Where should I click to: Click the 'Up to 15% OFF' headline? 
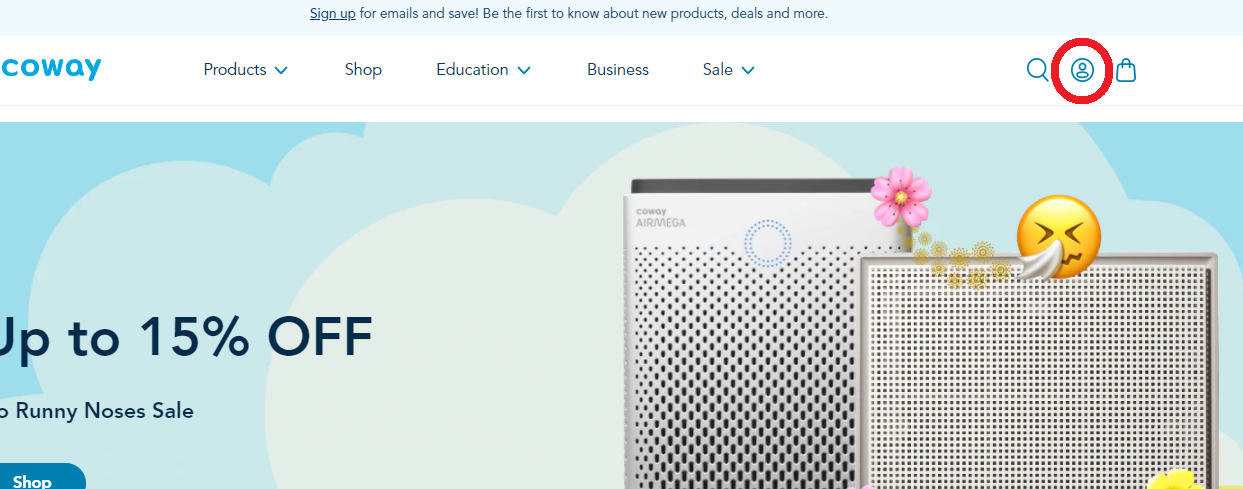[x=186, y=338]
